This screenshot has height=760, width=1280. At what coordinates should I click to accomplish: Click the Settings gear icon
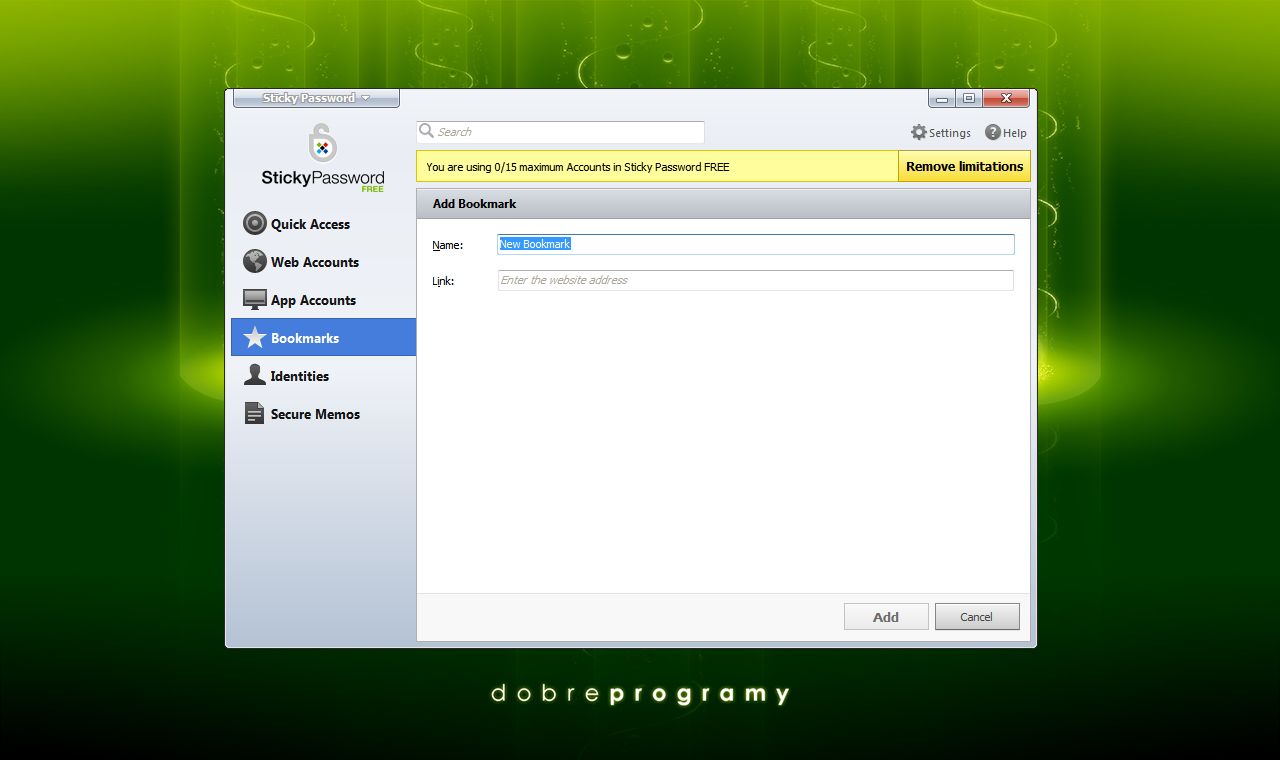coord(919,132)
